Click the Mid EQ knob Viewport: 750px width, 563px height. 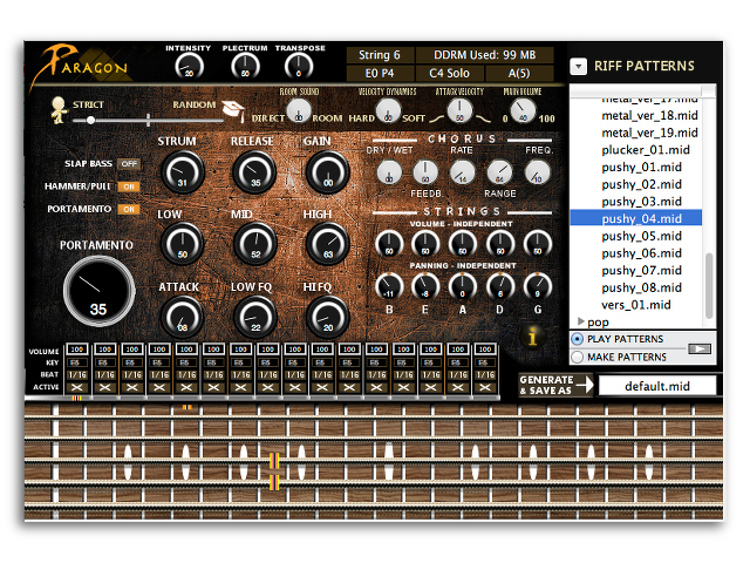pos(255,244)
